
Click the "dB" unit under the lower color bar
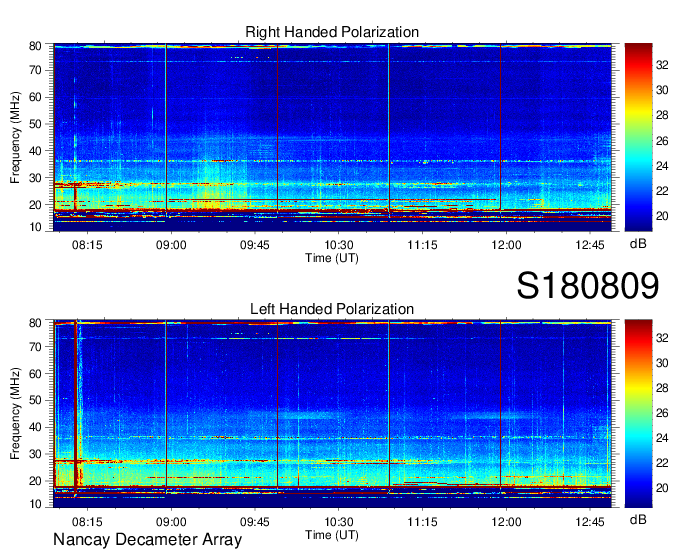click(638, 519)
